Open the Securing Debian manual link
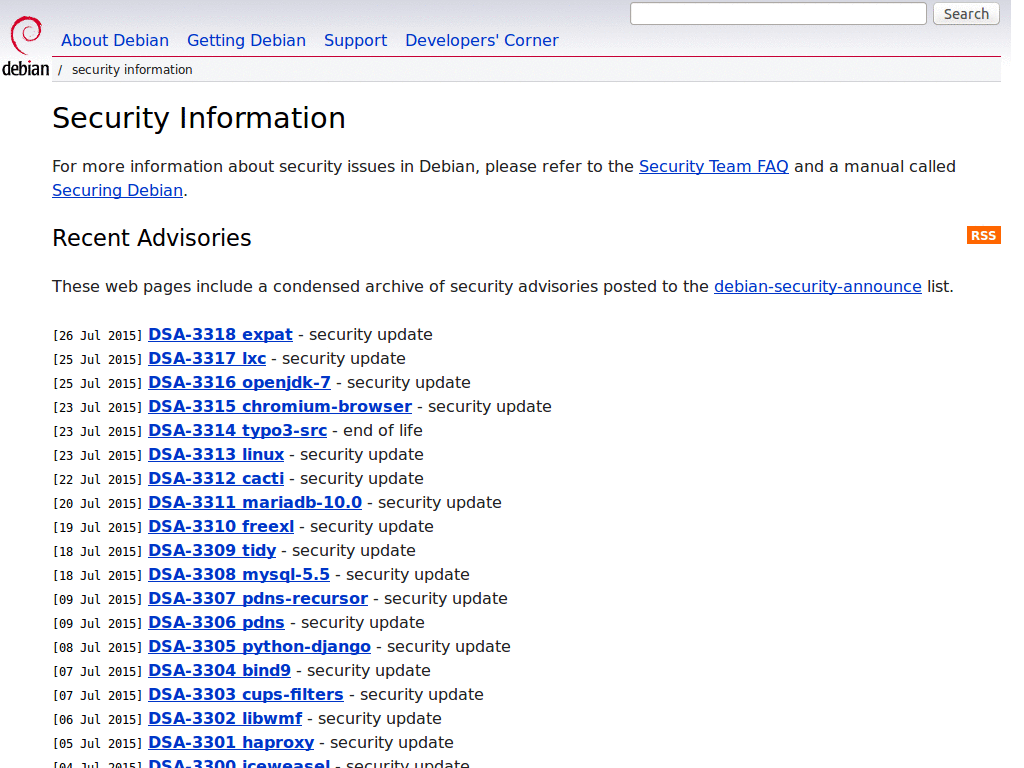The height and width of the screenshot is (768, 1024). (x=118, y=191)
